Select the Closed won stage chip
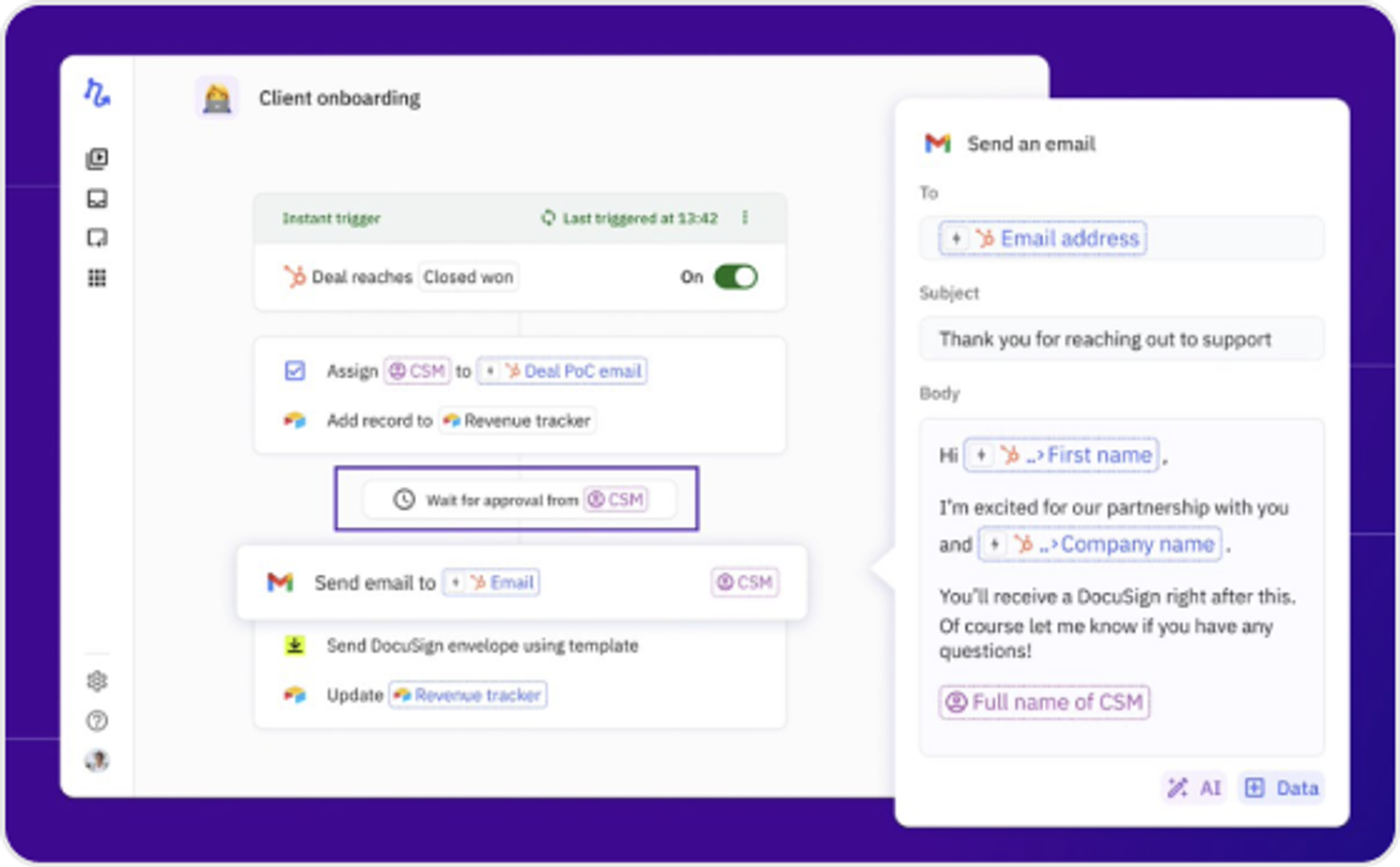The width and height of the screenshot is (1400, 867). click(x=468, y=277)
